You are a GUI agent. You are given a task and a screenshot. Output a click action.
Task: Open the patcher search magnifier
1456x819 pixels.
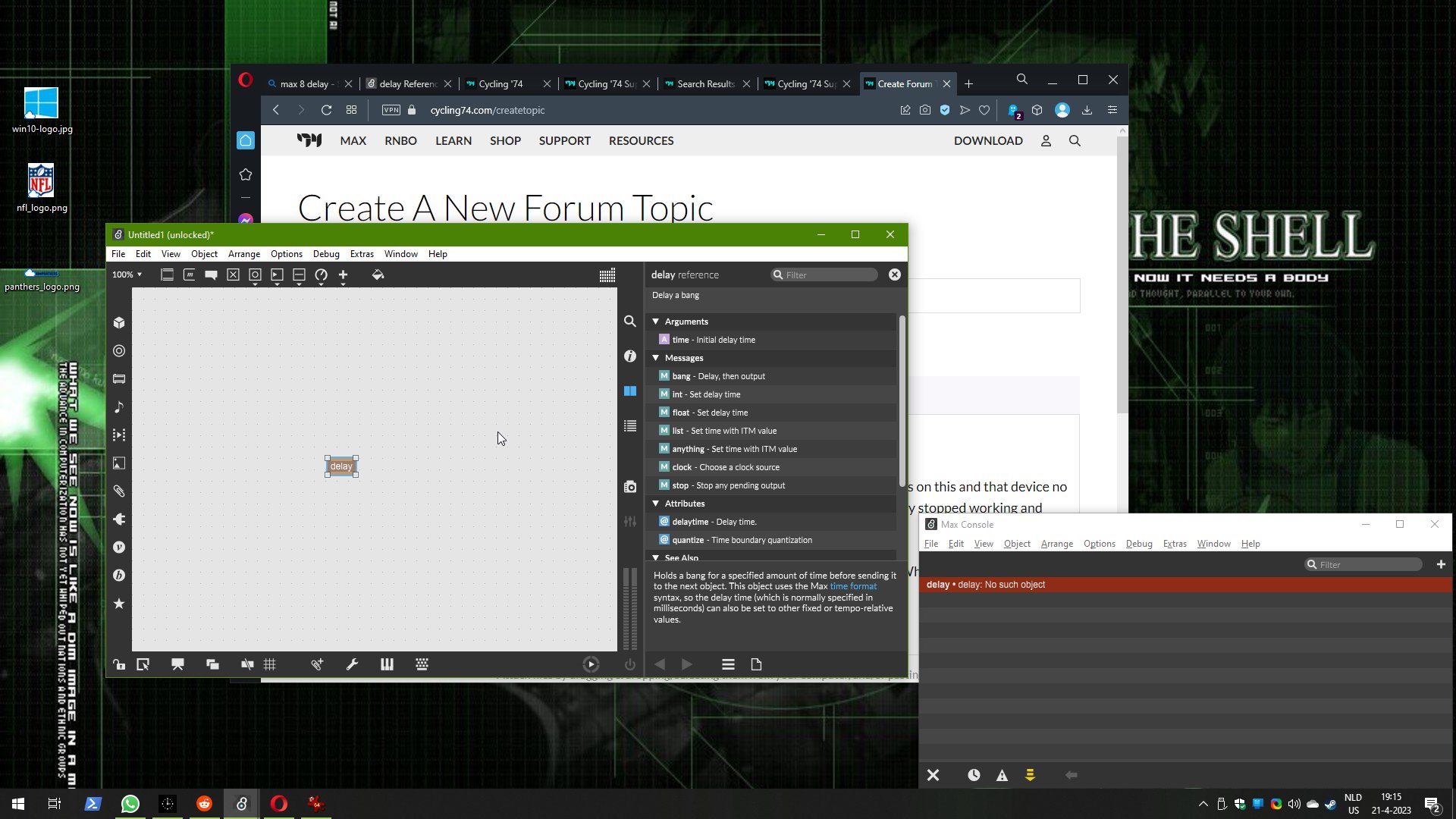coord(629,322)
